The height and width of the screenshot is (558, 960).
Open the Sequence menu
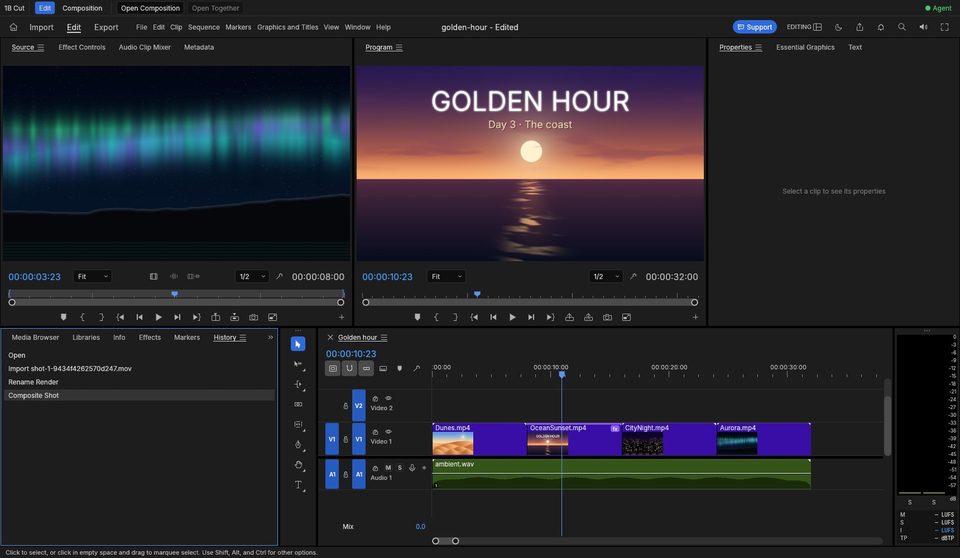(204, 27)
